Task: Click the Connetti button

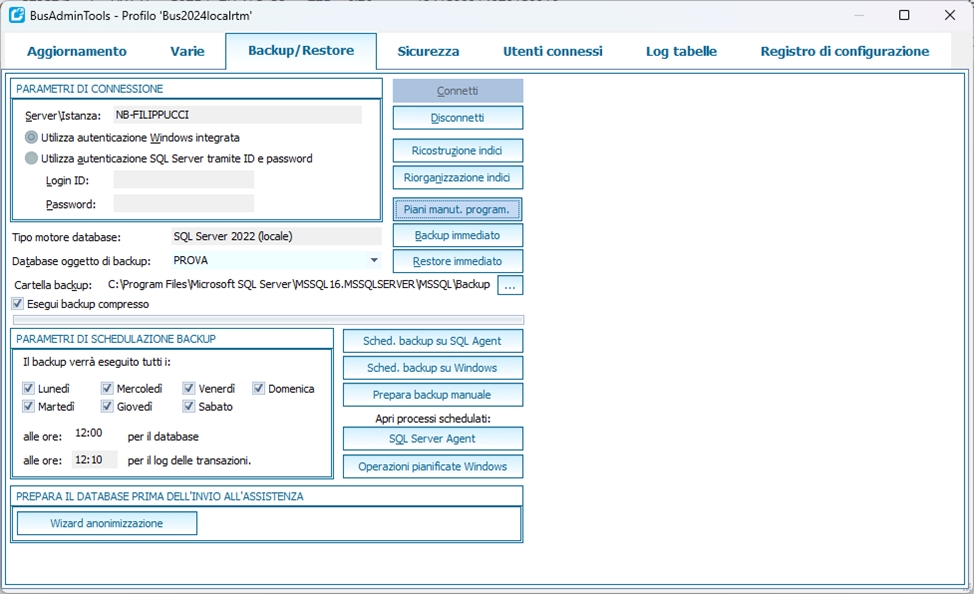Action: click(x=458, y=91)
